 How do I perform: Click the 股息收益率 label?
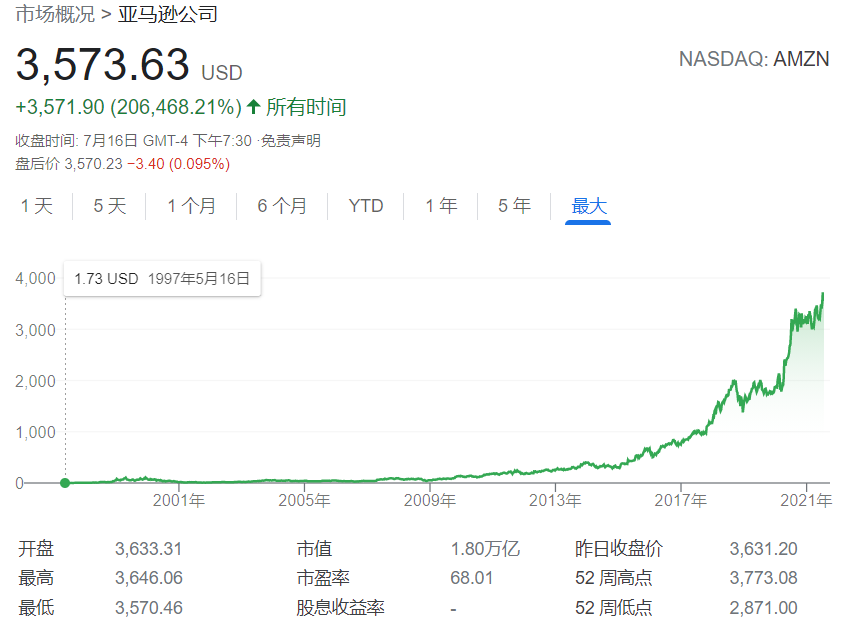[x=341, y=608]
